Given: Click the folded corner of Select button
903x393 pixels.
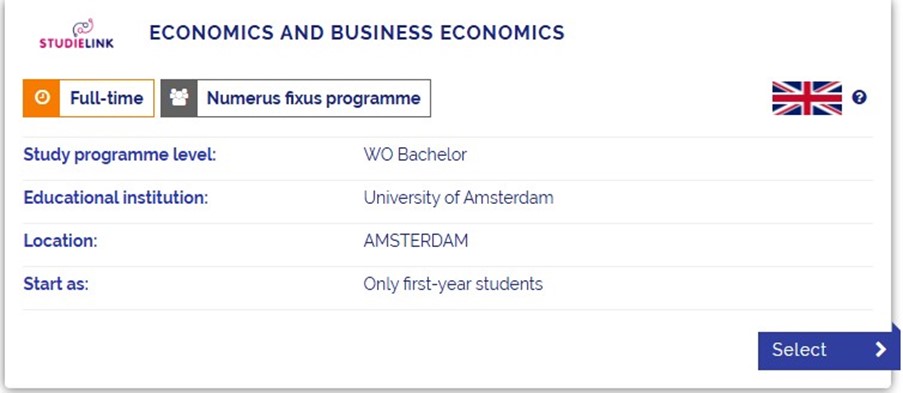Looking at the screenshot, I should 896,328.
